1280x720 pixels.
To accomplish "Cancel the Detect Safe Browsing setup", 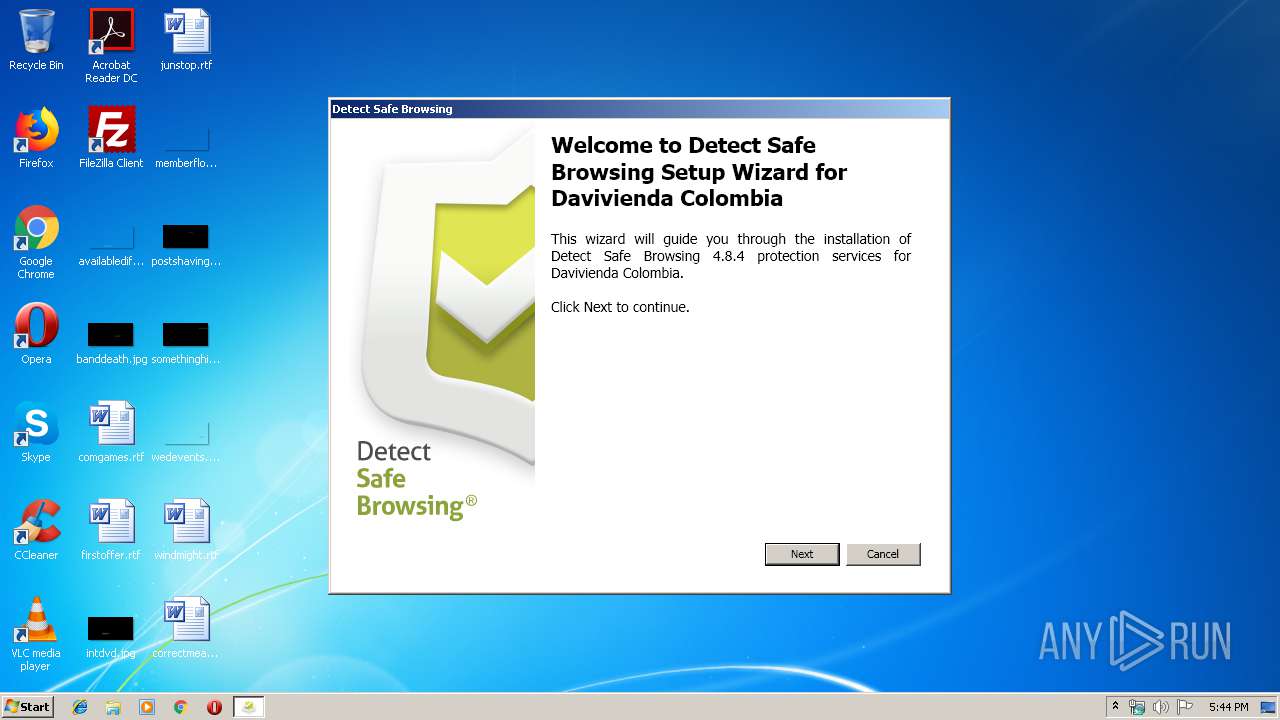I will (883, 554).
